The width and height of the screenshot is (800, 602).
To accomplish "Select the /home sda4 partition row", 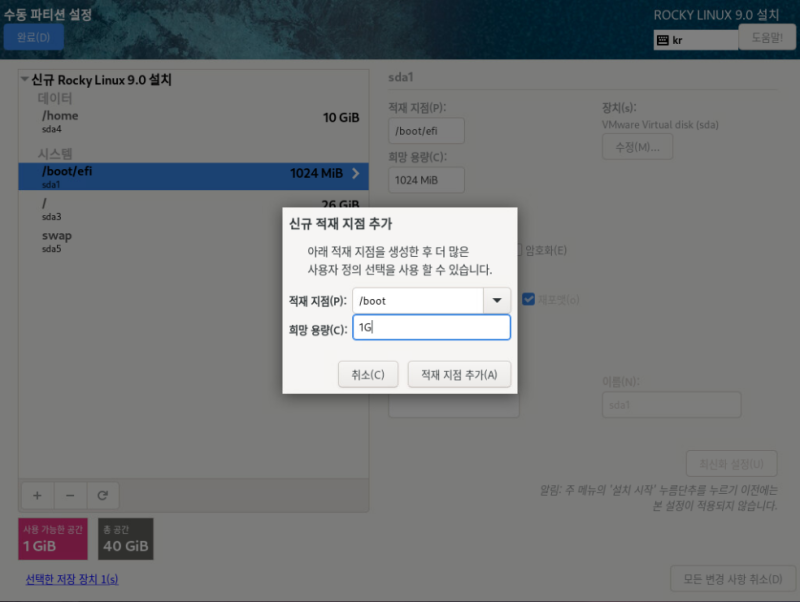I will [x=193, y=121].
